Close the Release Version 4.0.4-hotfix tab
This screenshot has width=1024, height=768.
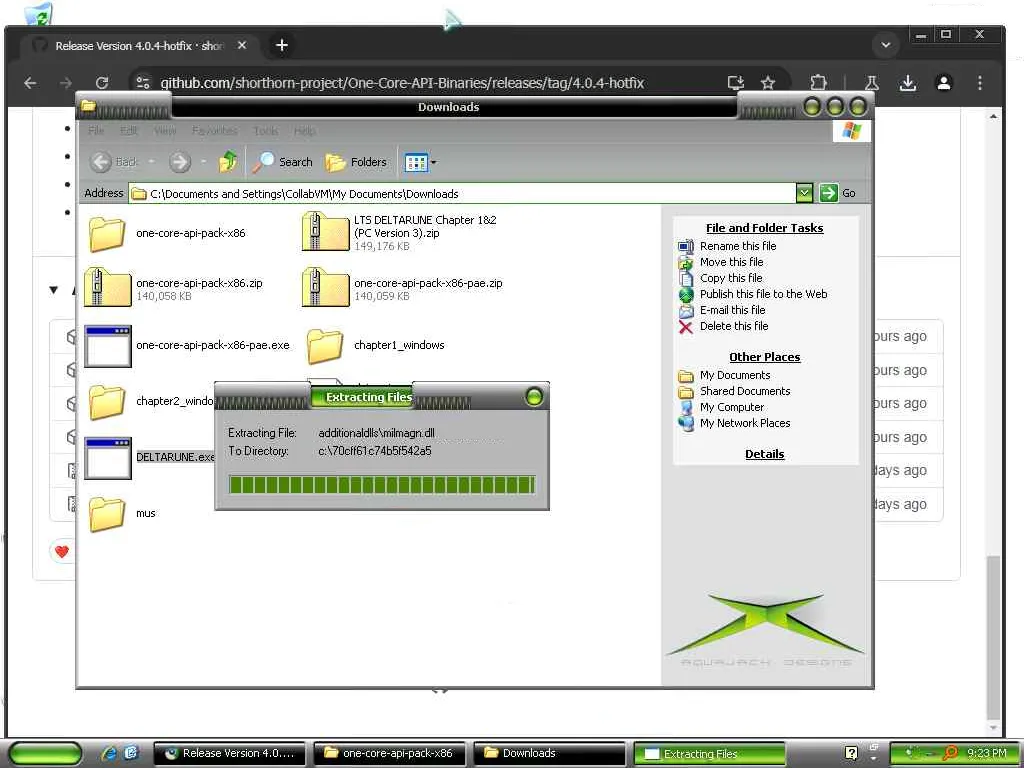242,46
